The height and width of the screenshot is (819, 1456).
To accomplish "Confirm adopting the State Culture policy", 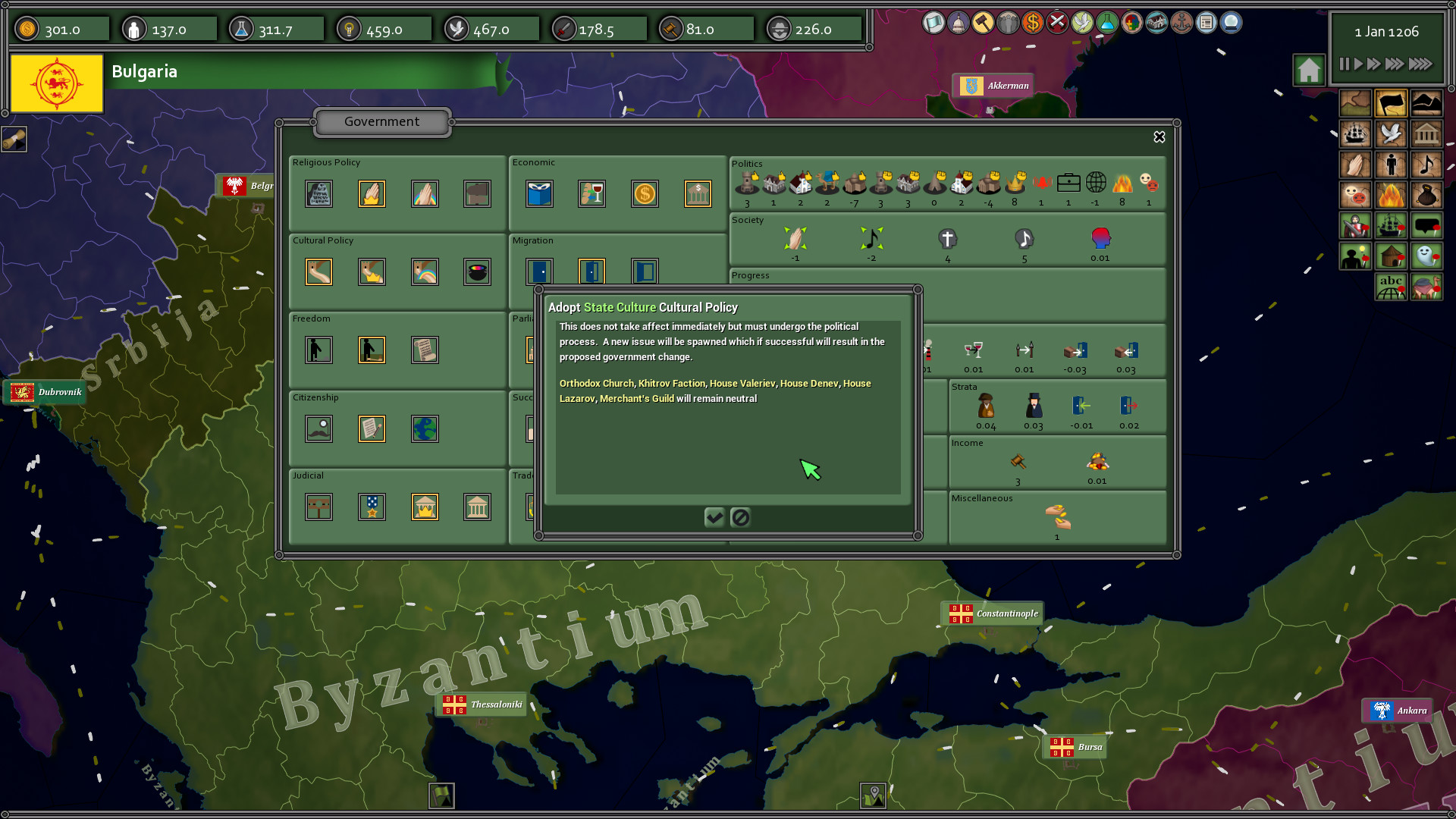I will point(714,518).
